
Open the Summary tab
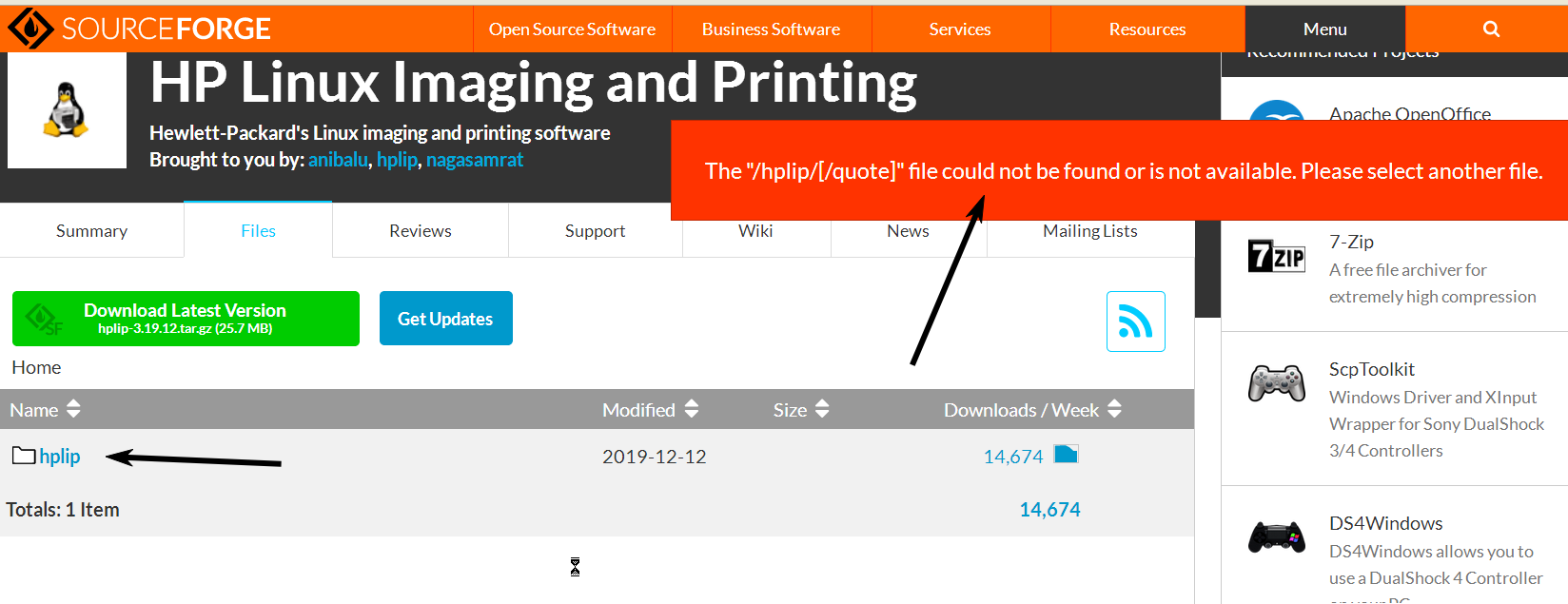91,231
